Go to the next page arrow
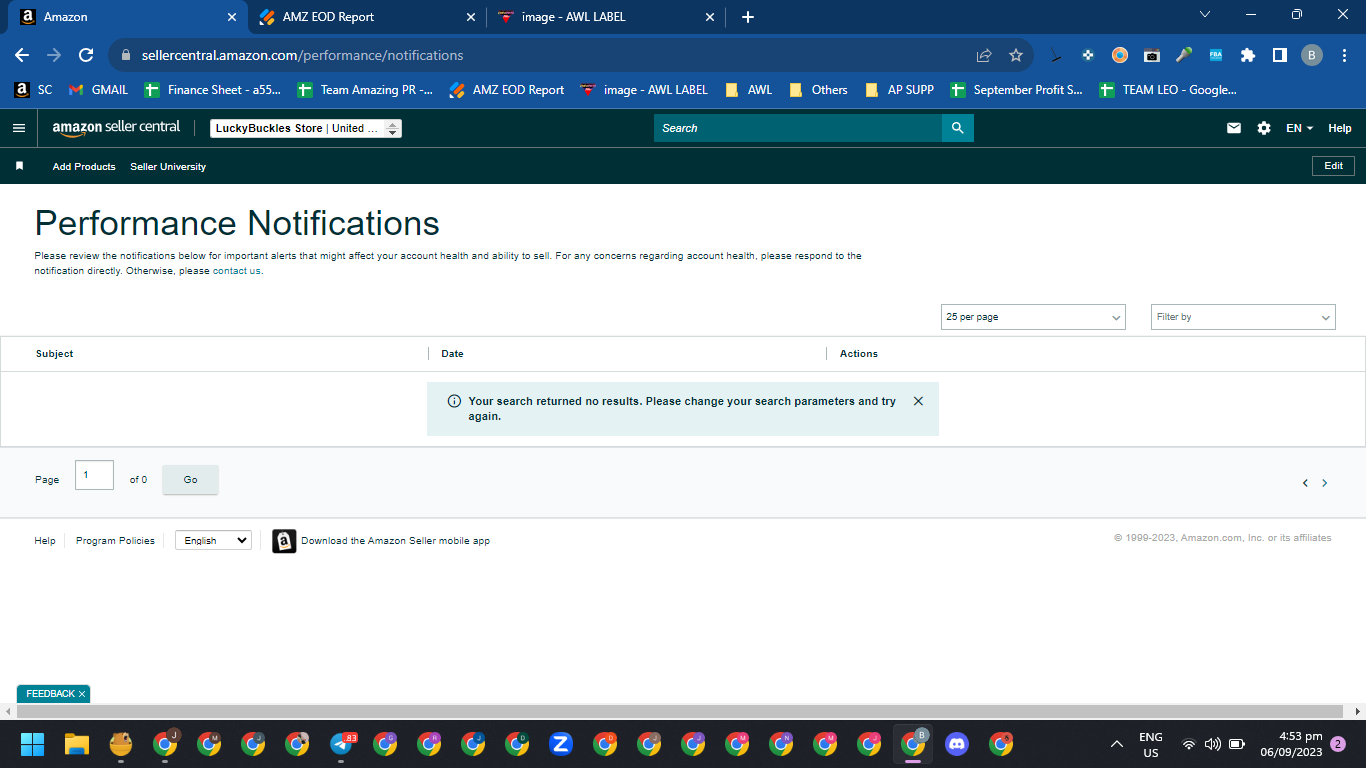Screen dimensions: 1366x768 coord(1325,483)
